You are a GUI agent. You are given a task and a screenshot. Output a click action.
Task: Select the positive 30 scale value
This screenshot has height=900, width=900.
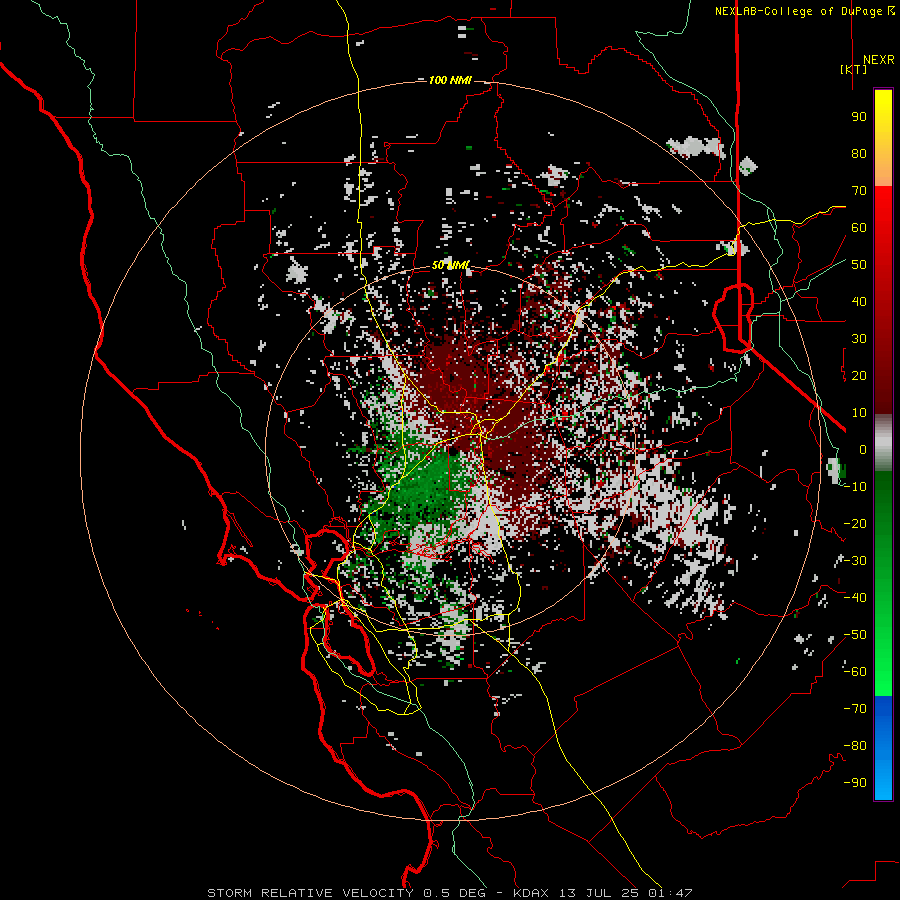click(859, 339)
